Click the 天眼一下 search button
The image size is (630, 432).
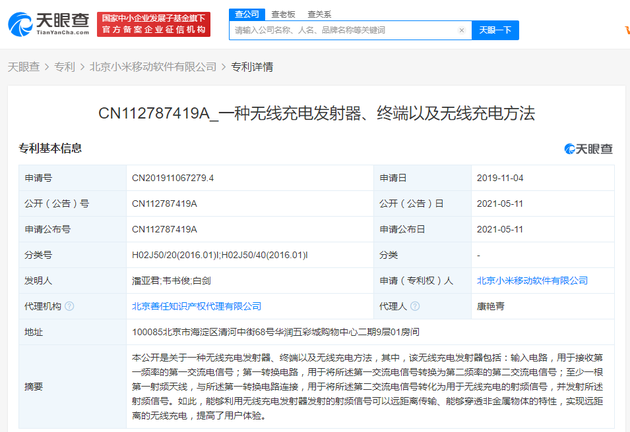495,30
